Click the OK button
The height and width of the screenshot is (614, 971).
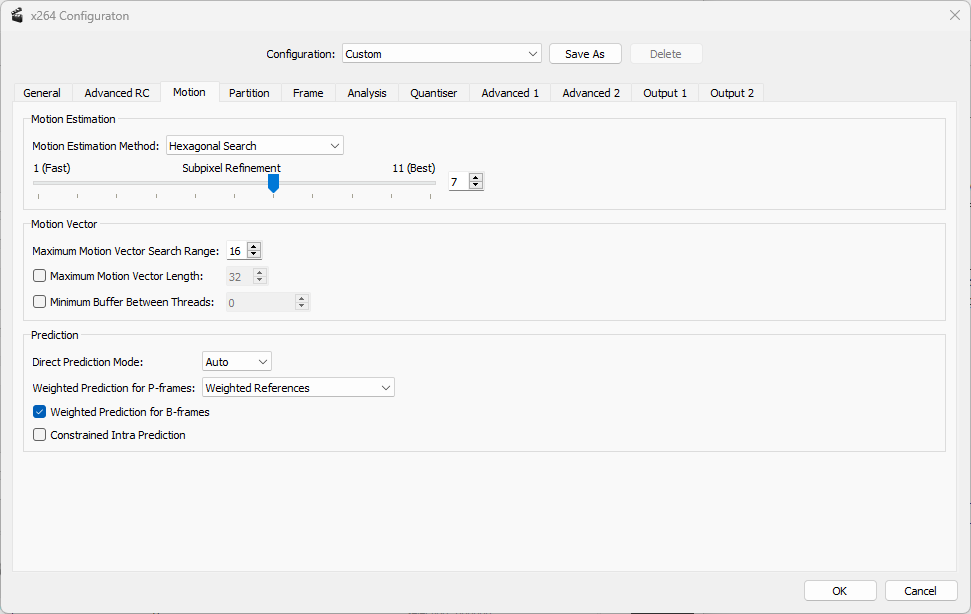[x=840, y=590]
